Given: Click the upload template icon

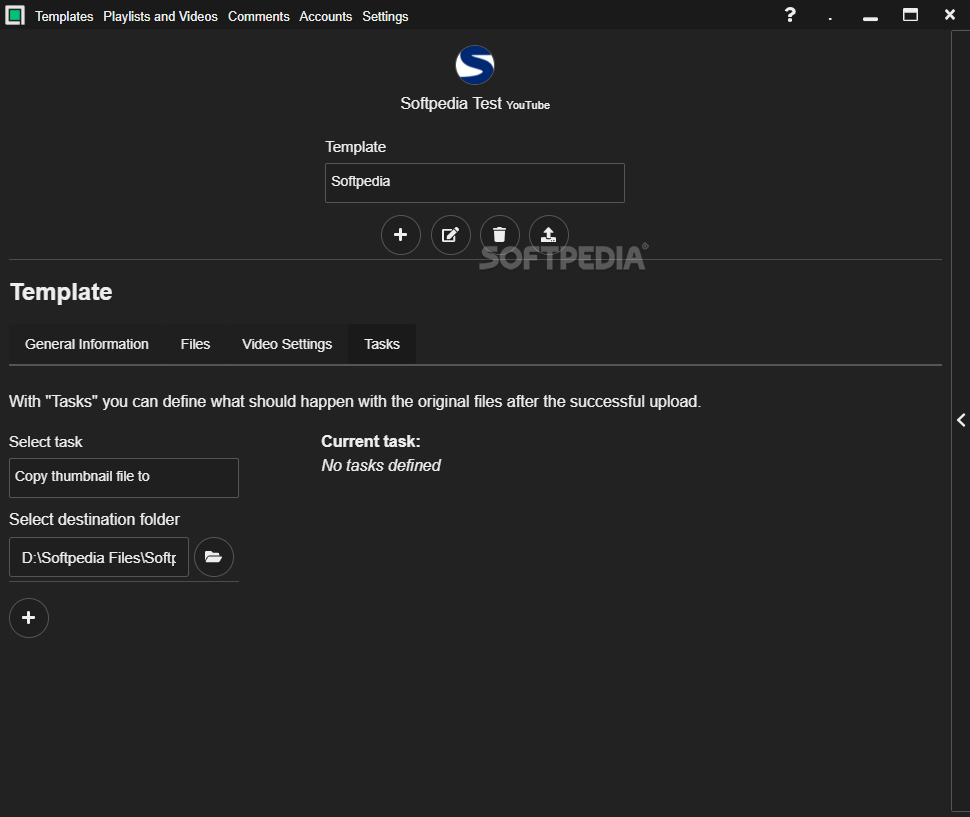Looking at the screenshot, I should (x=549, y=235).
